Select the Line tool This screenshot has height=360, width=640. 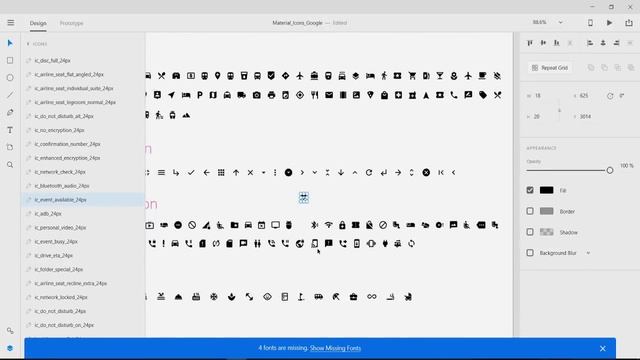click(10, 95)
